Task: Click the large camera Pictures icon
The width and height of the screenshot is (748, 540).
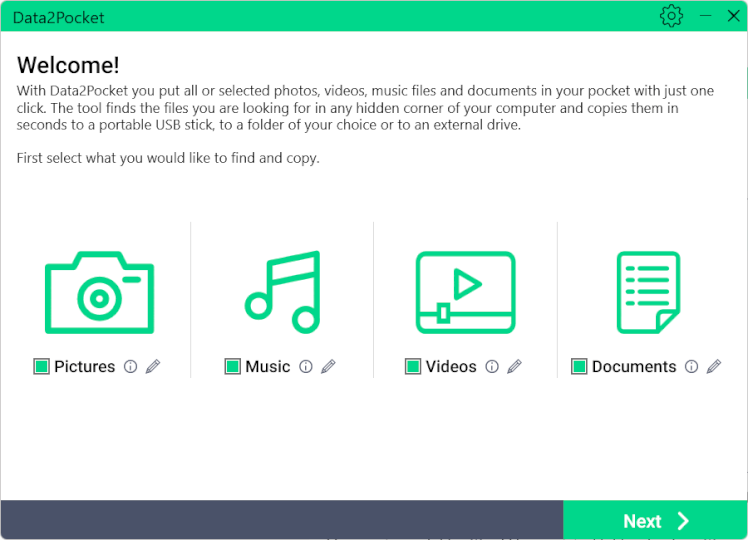Action: coord(99,292)
